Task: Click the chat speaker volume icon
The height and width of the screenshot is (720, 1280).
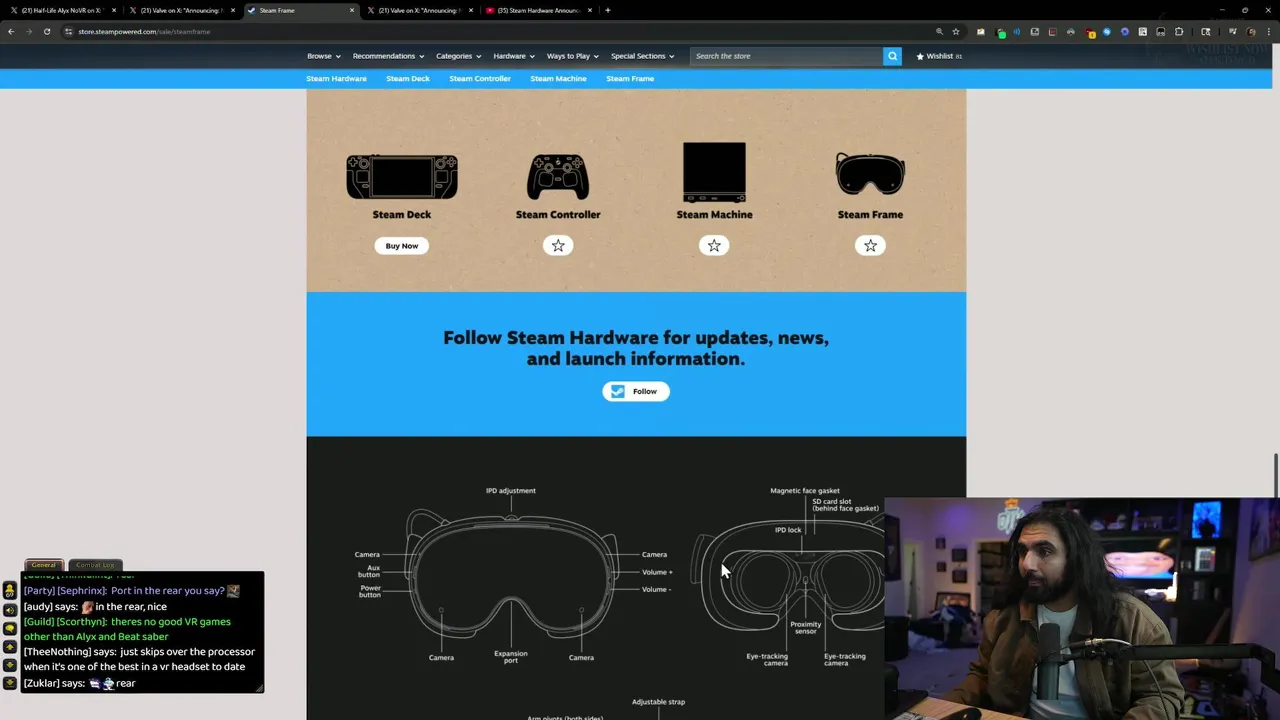Action: [x=10, y=609]
